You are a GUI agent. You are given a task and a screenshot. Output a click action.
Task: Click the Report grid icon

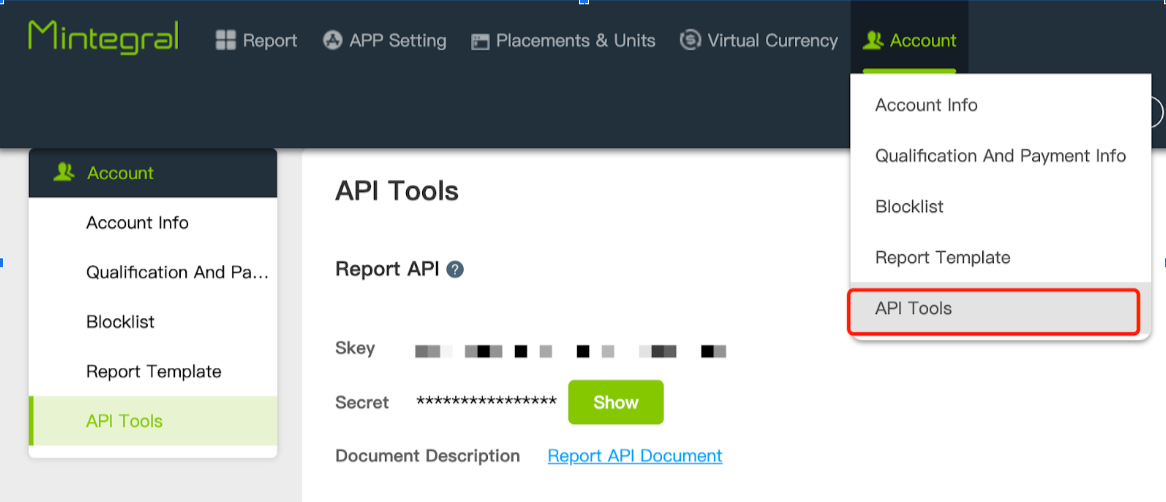225,40
